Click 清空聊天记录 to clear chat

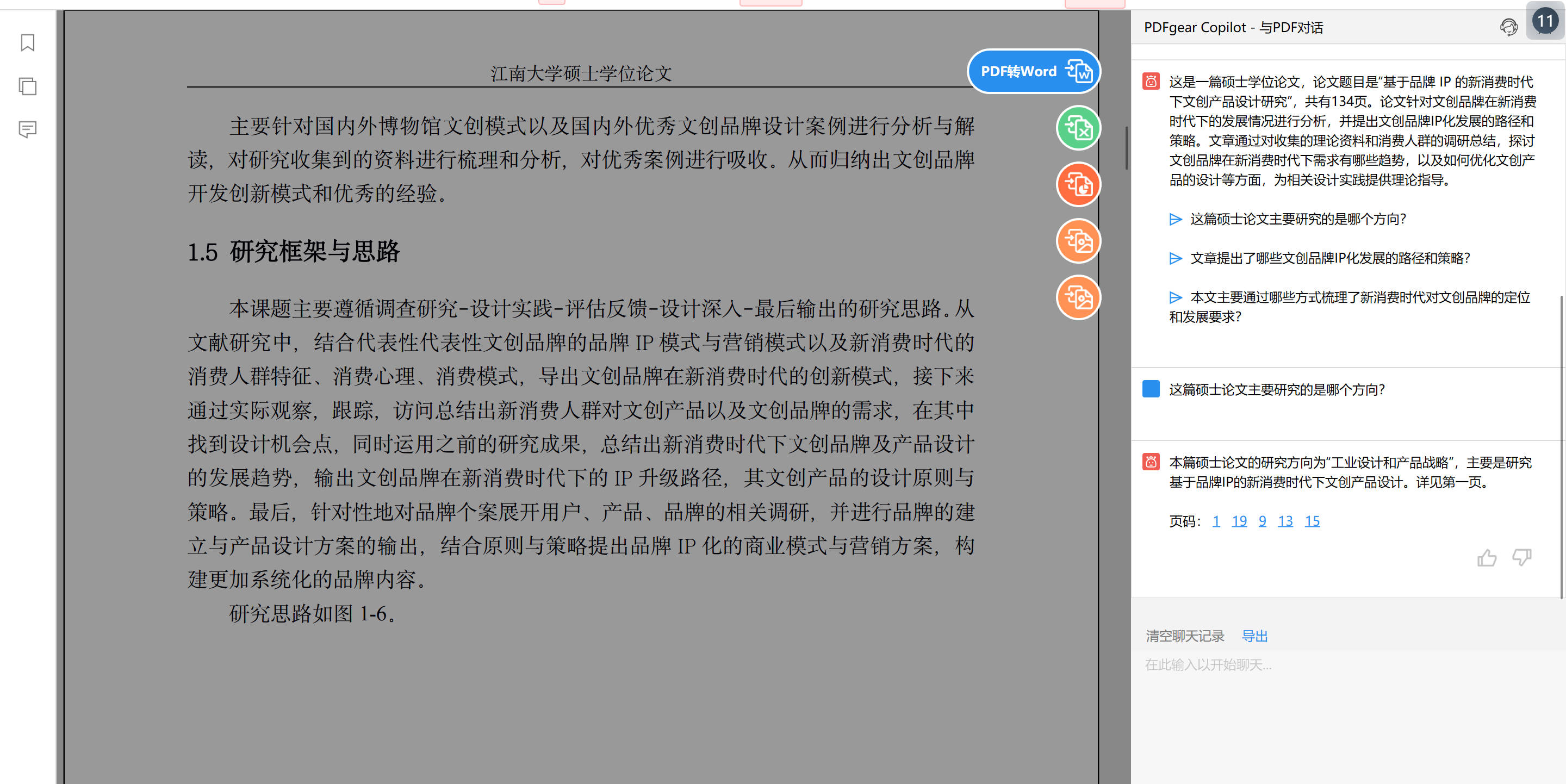1185,636
